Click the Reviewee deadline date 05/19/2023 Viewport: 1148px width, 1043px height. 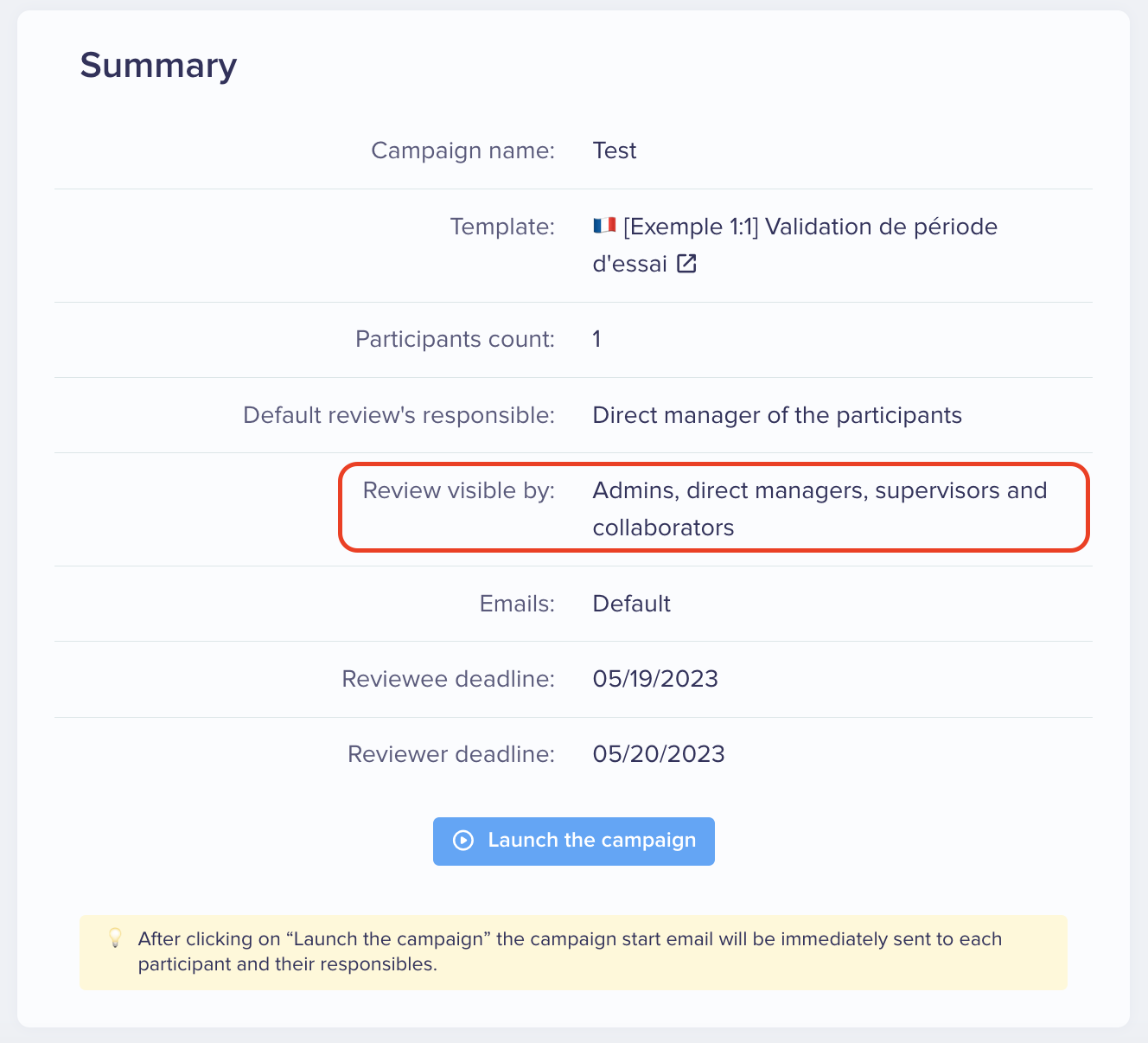[x=655, y=679]
